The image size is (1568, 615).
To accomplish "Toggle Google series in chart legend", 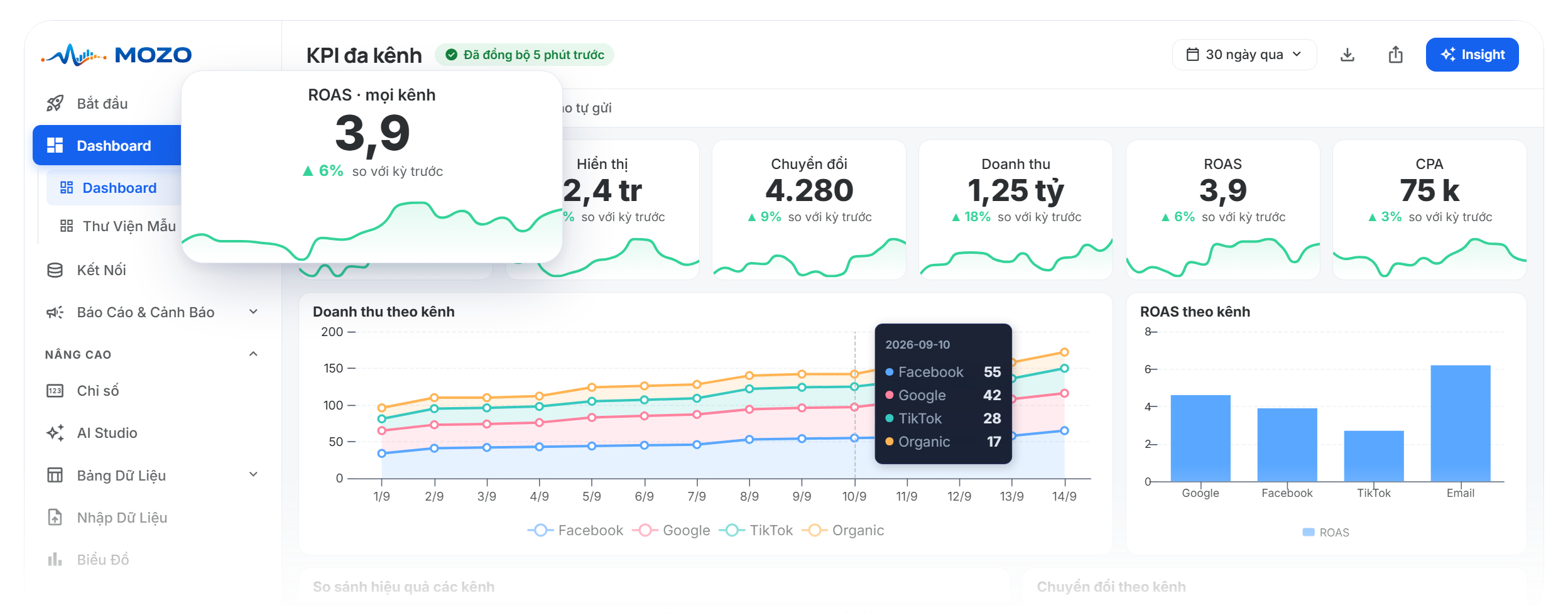I will [x=672, y=530].
